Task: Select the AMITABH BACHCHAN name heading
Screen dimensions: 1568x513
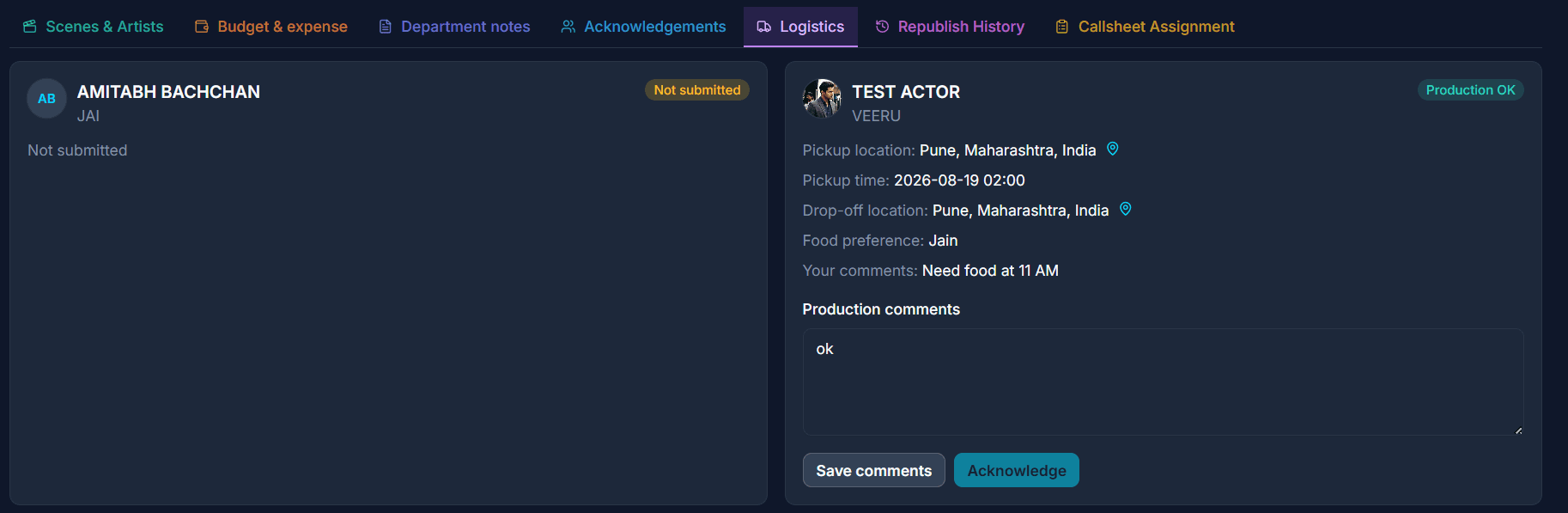Action: click(168, 92)
